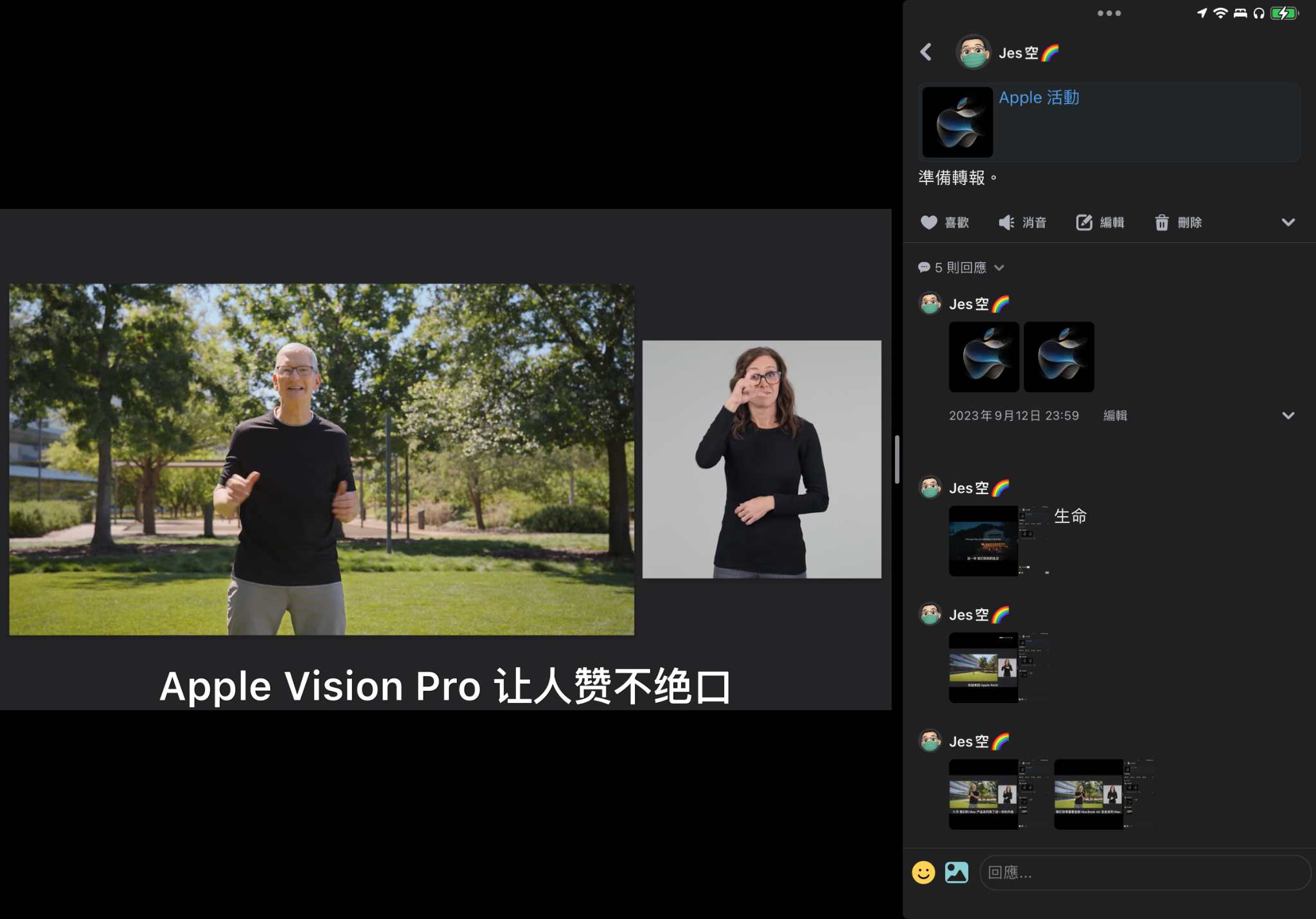The width and height of the screenshot is (1316, 919).
Task: Click Jes空 avatar on the 生命 reply
Action: click(x=930, y=488)
